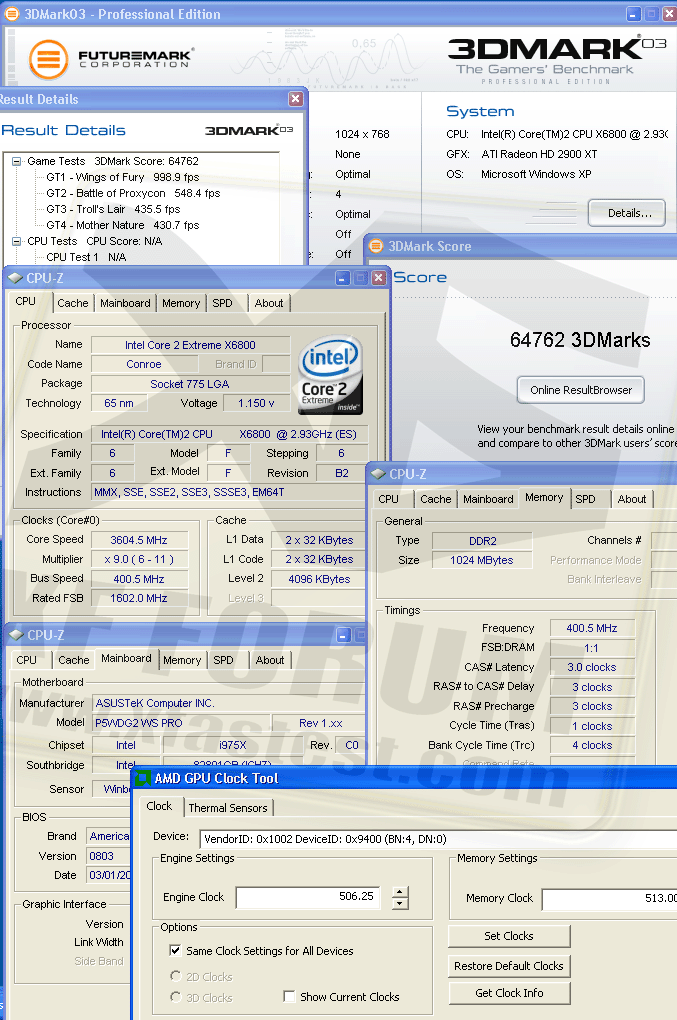This screenshot has height=1020, width=677.
Task: Click the Engine Clock value field
Action: pyautogui.click(x=309, y=897)
